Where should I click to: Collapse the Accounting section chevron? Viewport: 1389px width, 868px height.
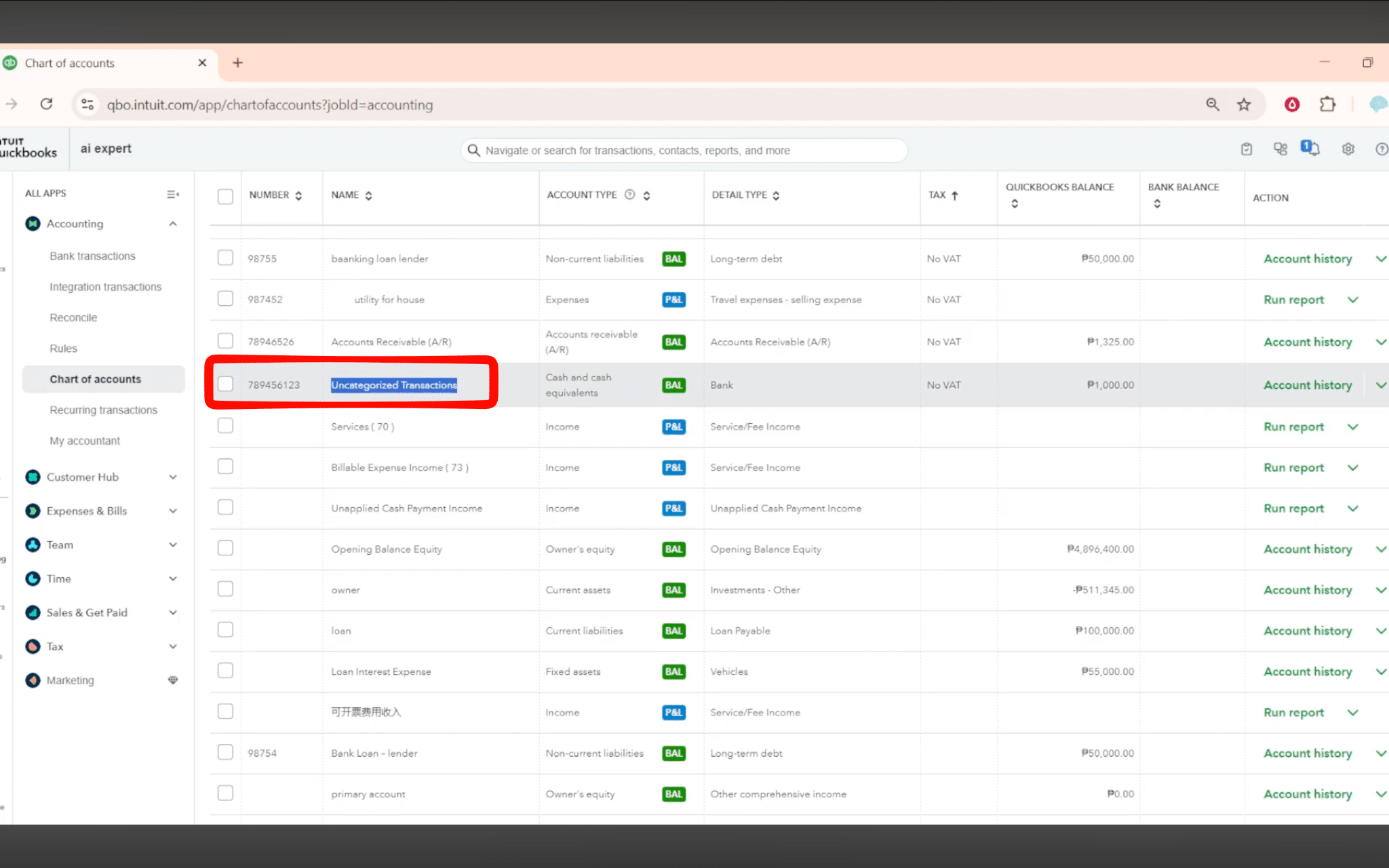pos(173,224)
